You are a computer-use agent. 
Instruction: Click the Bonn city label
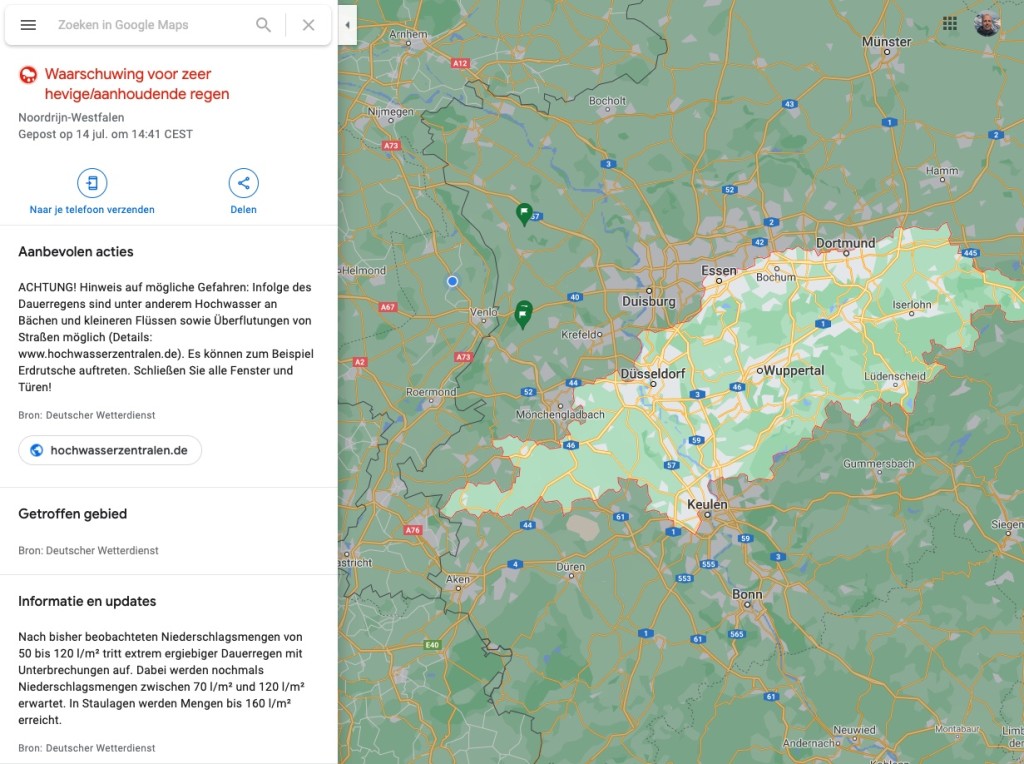(747, 594)
